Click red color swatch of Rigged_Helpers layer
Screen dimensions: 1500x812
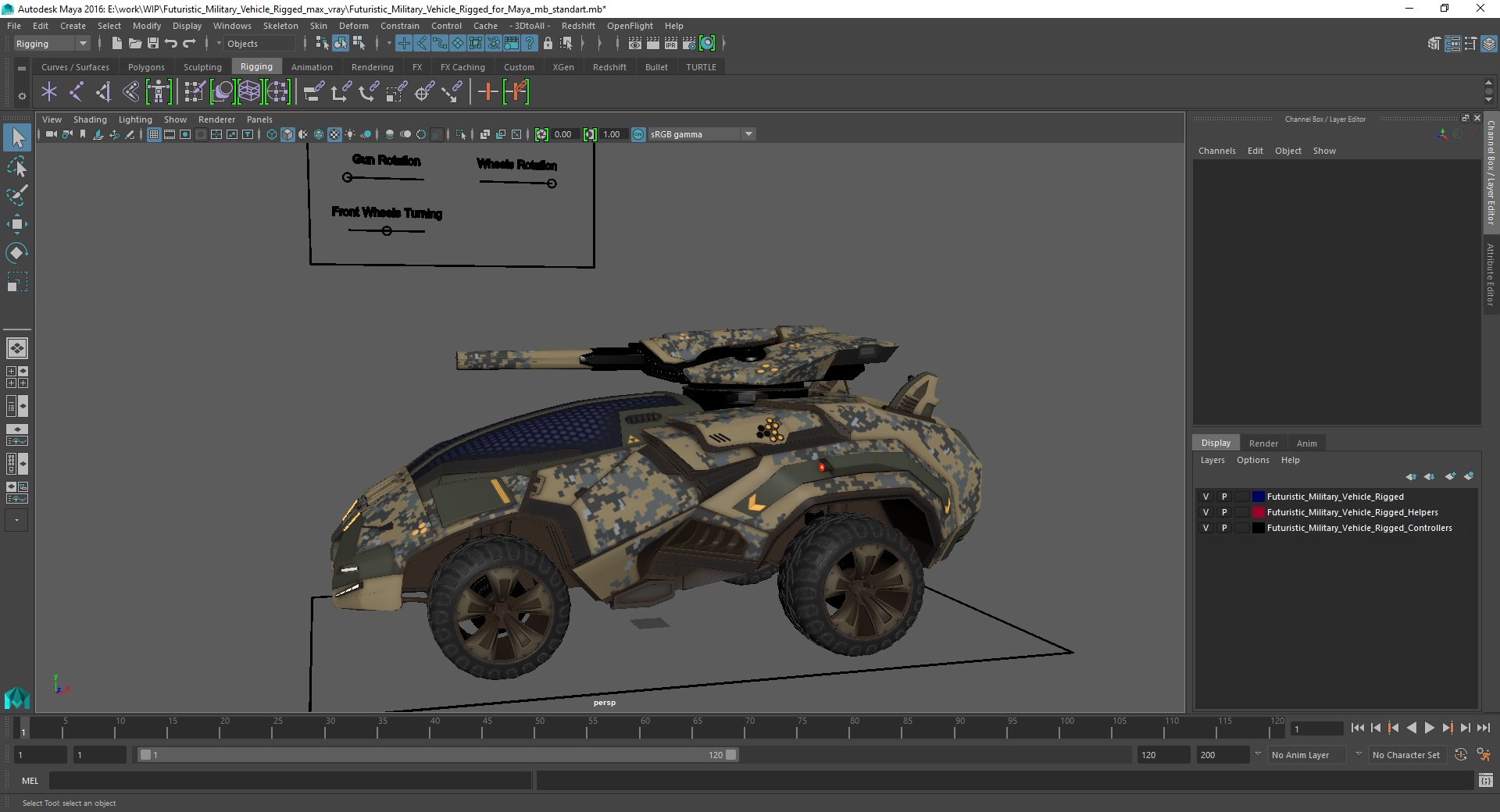(x=1258, y=512)
